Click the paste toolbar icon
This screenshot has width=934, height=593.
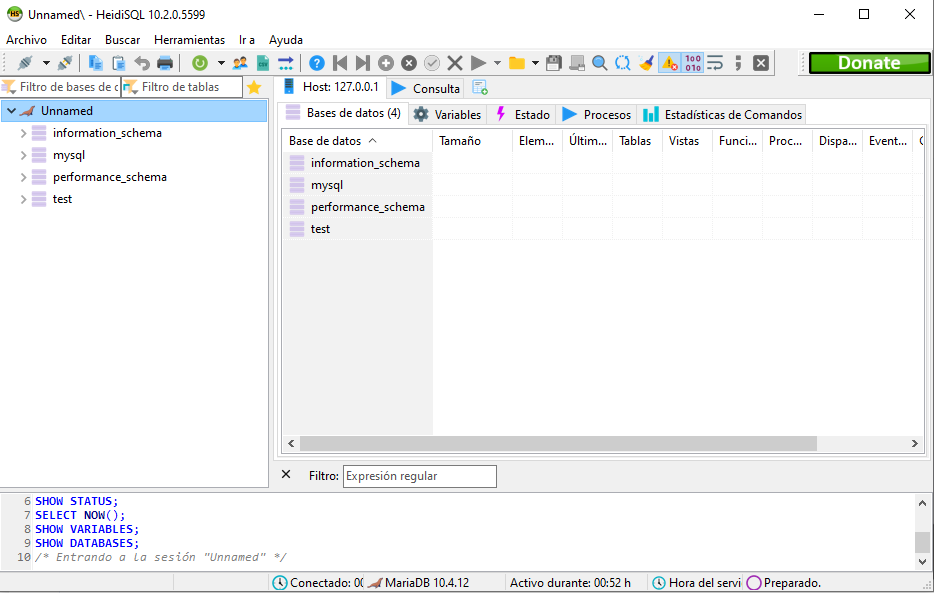coord(118,63)
